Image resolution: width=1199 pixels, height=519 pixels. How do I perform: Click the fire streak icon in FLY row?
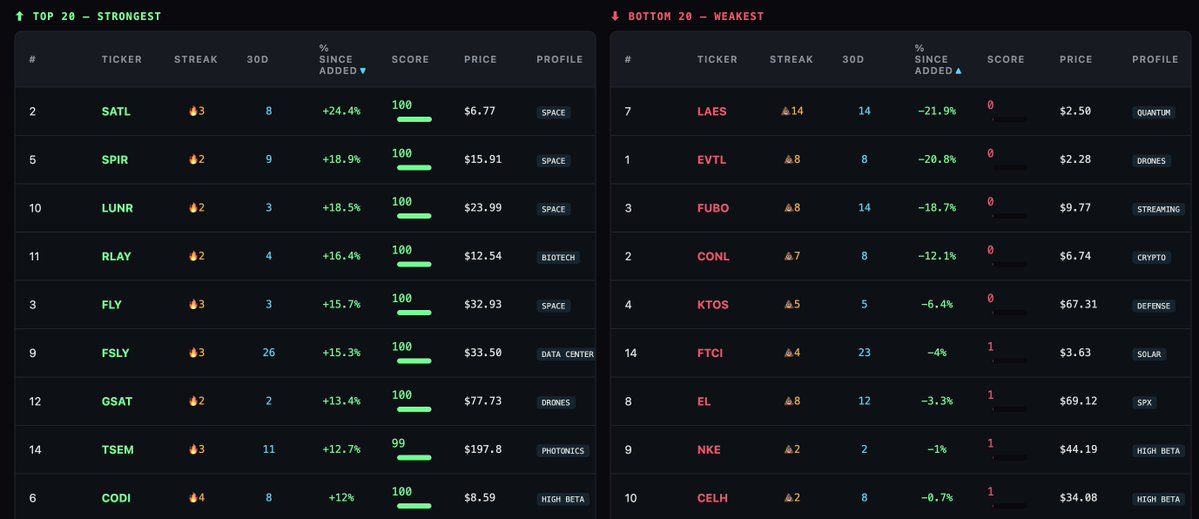tap(193, 304)
